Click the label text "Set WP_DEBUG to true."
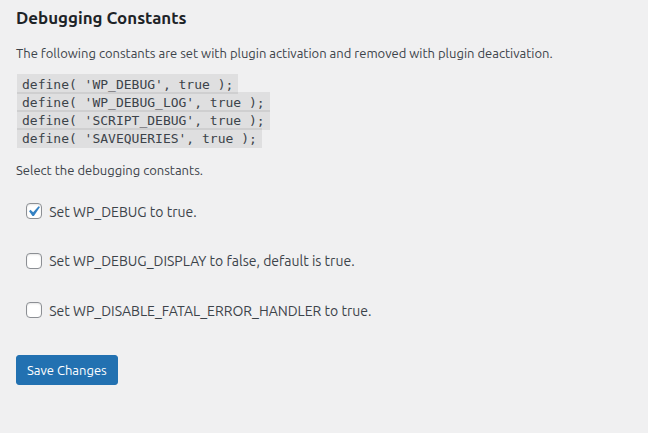Image resolution: width=648 pixels, height=433 pixels. pyautogui.click(x=123, y=212)
